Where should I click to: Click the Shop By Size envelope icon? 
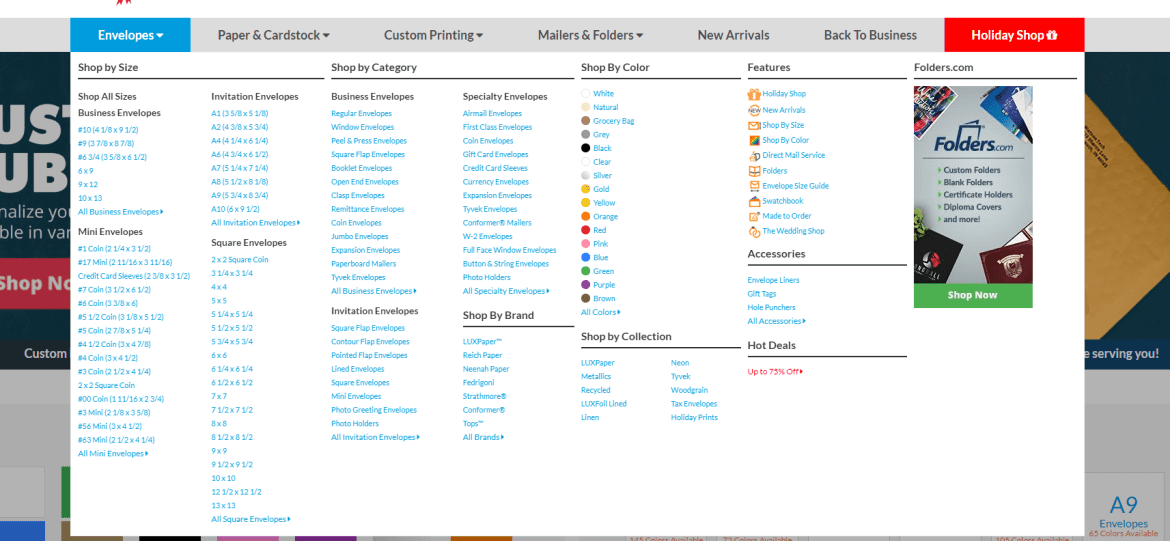(754, 126)
